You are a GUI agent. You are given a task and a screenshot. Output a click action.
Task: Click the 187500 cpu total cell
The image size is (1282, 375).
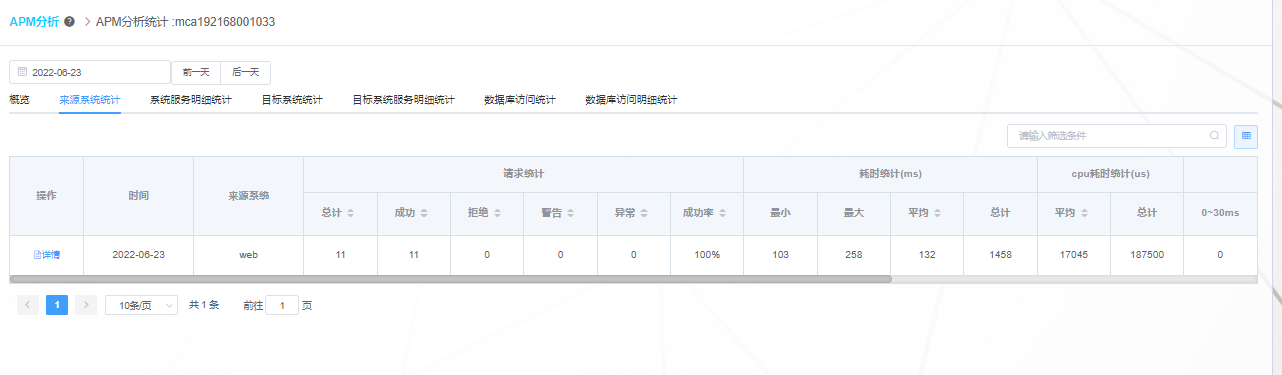[1147, 255]
